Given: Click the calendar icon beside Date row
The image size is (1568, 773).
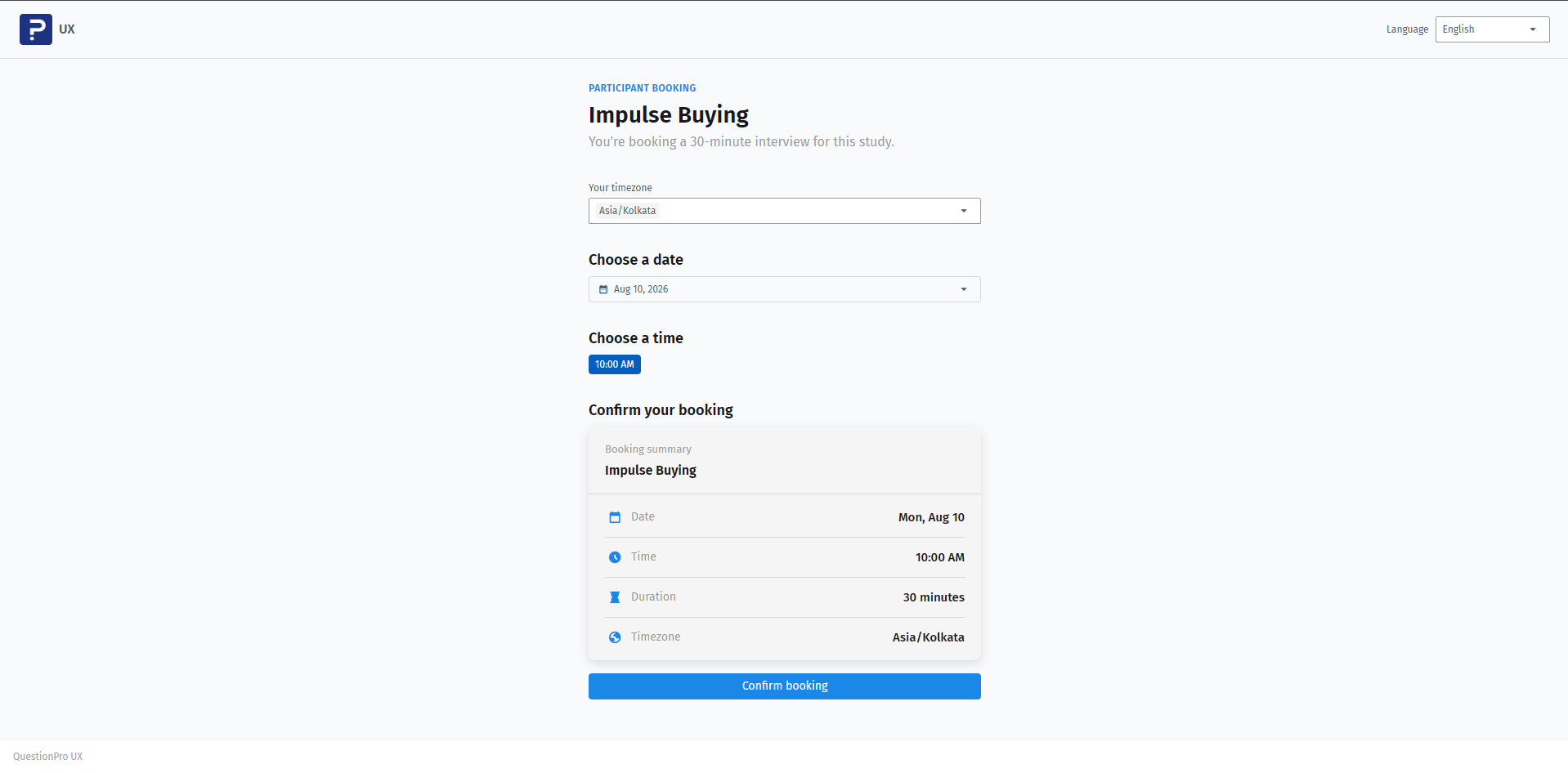Looking at the screenshot, I should pyautogui.click(x=615, y=517).
